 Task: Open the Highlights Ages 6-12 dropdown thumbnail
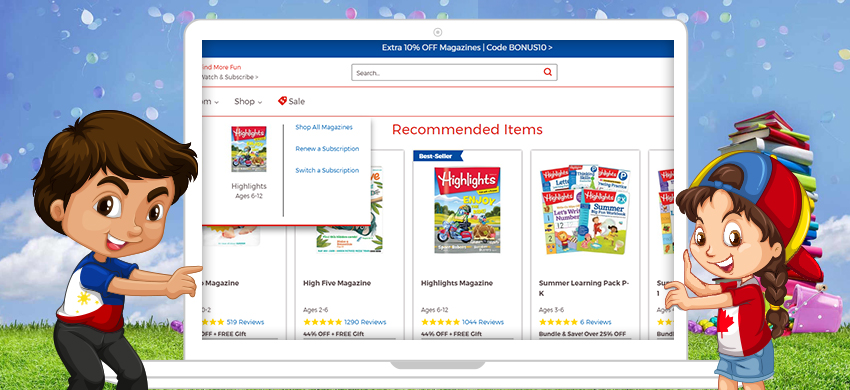(x=249, y=149)
